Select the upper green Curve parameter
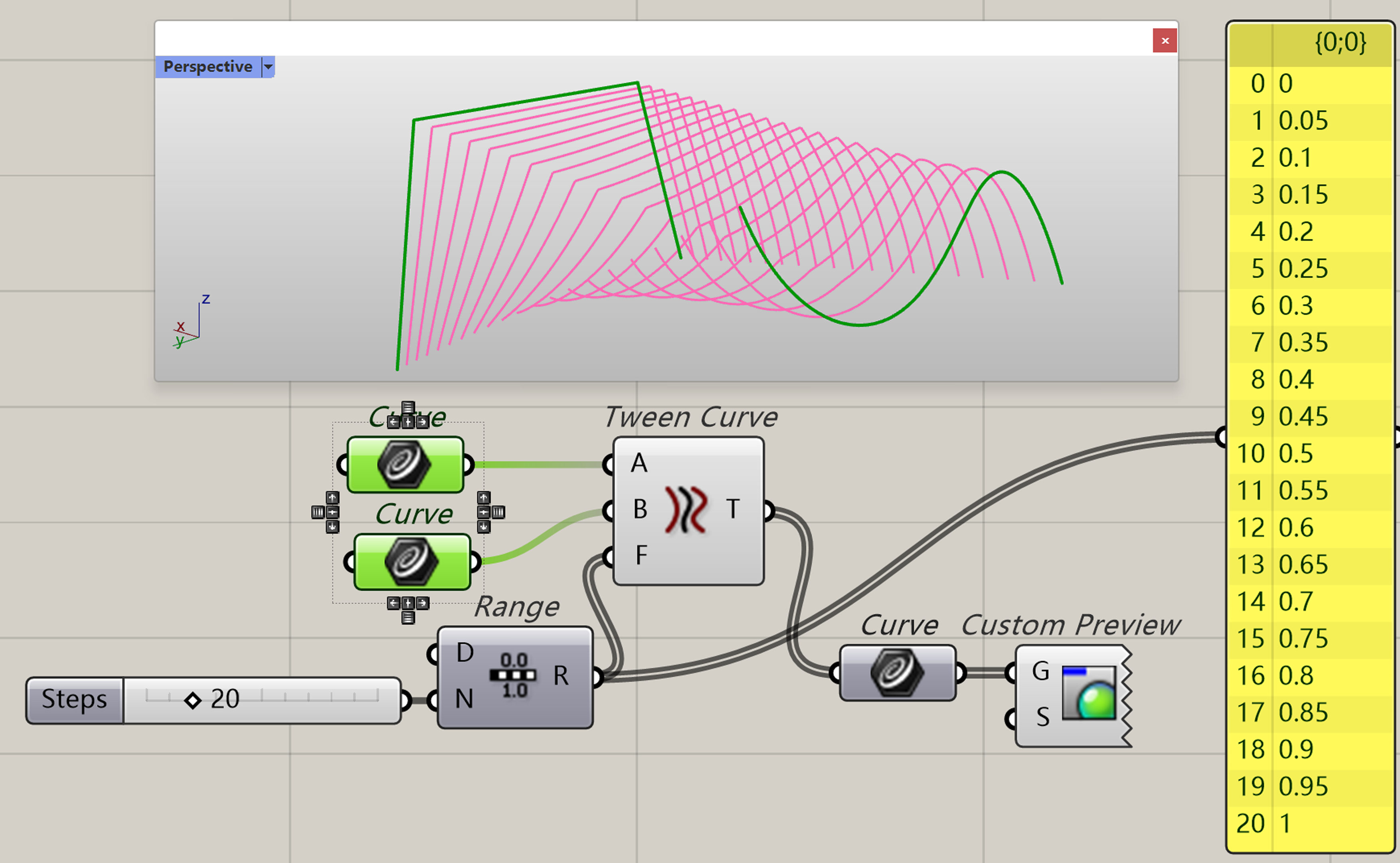This screenshot has height=863, width=1400. click(405, 465)
